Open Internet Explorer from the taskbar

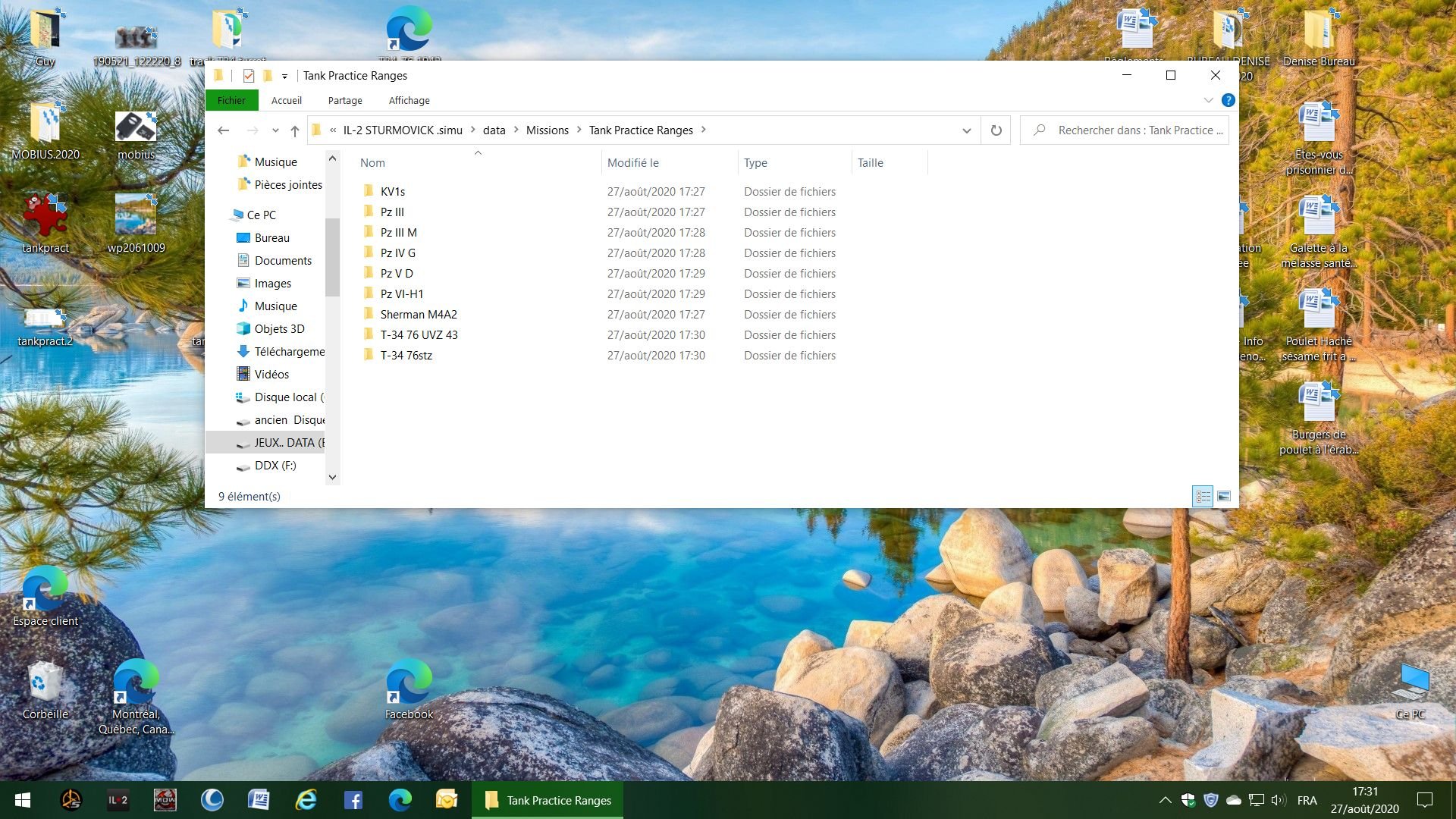click(x=306, y=800)
